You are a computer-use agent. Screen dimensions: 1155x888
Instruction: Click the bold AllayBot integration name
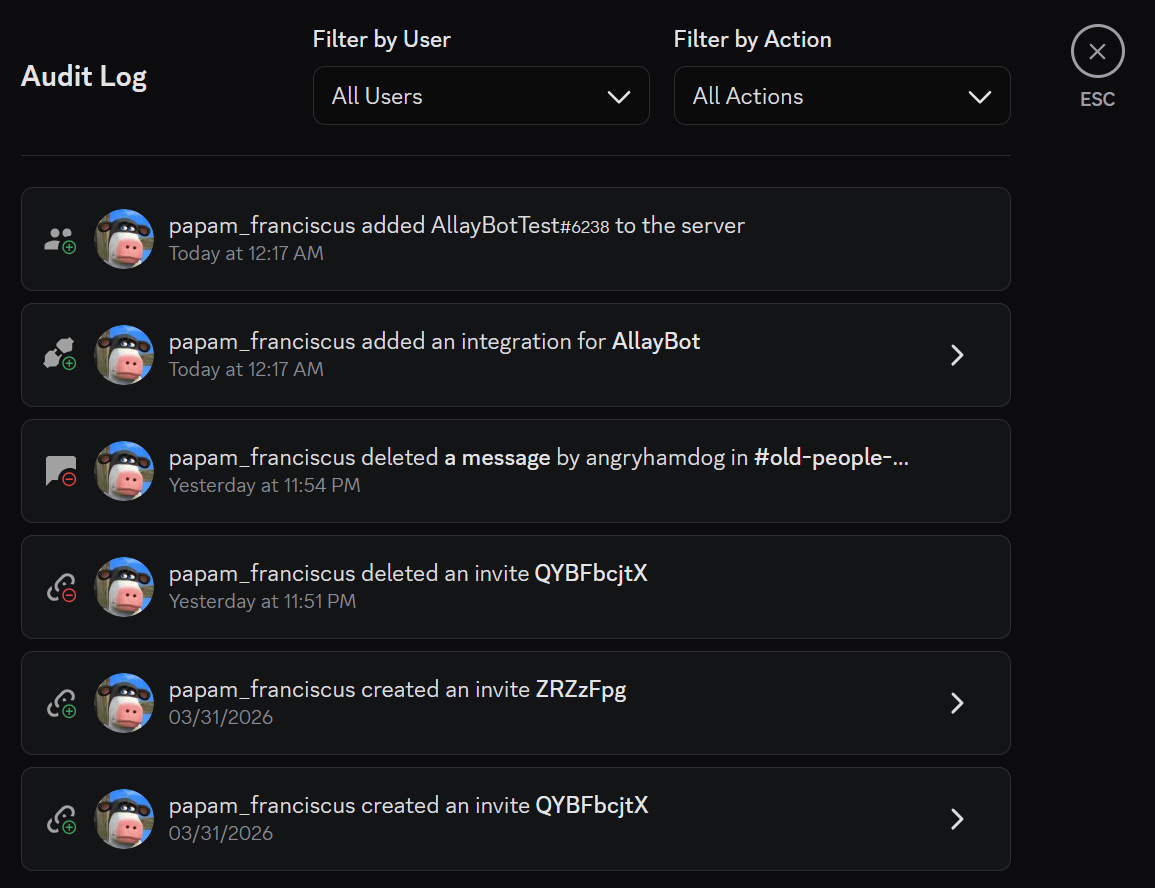tap(656, 342)
